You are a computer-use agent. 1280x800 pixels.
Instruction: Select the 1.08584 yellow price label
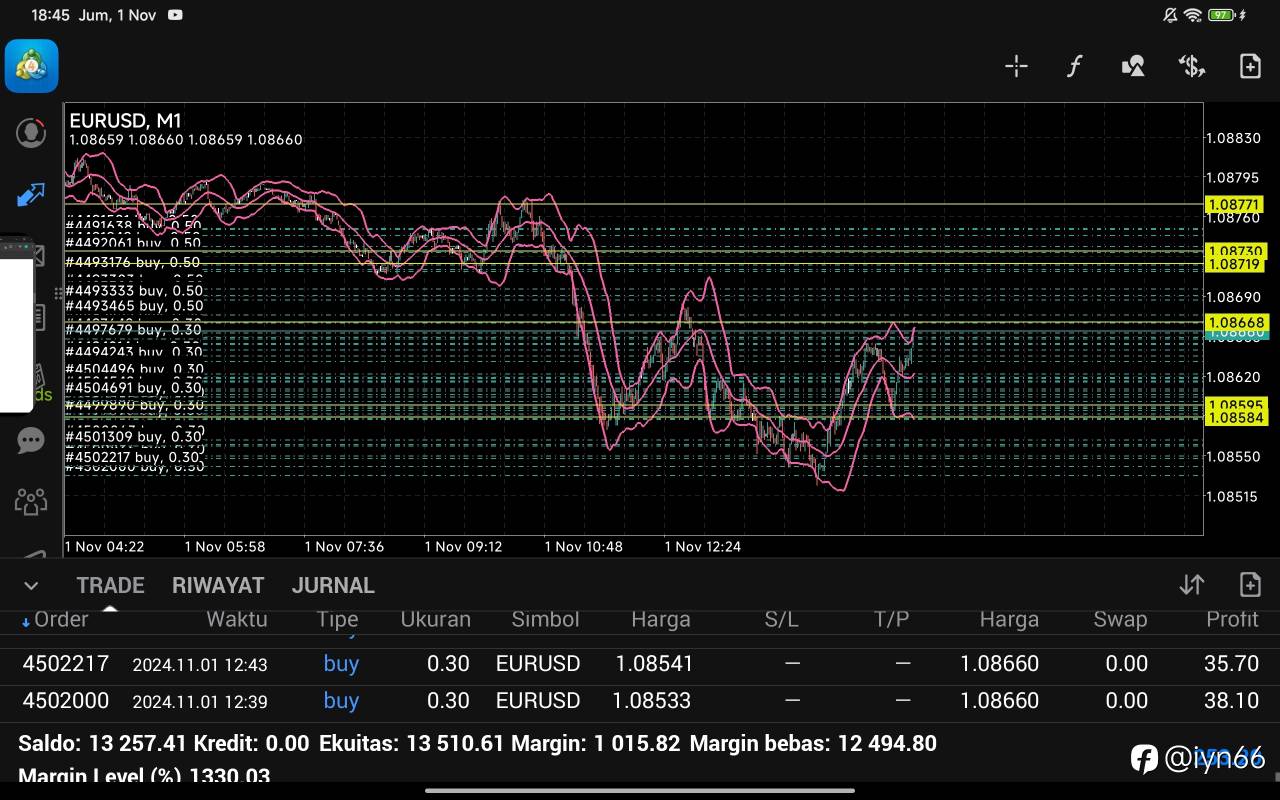pos(1236,418)
